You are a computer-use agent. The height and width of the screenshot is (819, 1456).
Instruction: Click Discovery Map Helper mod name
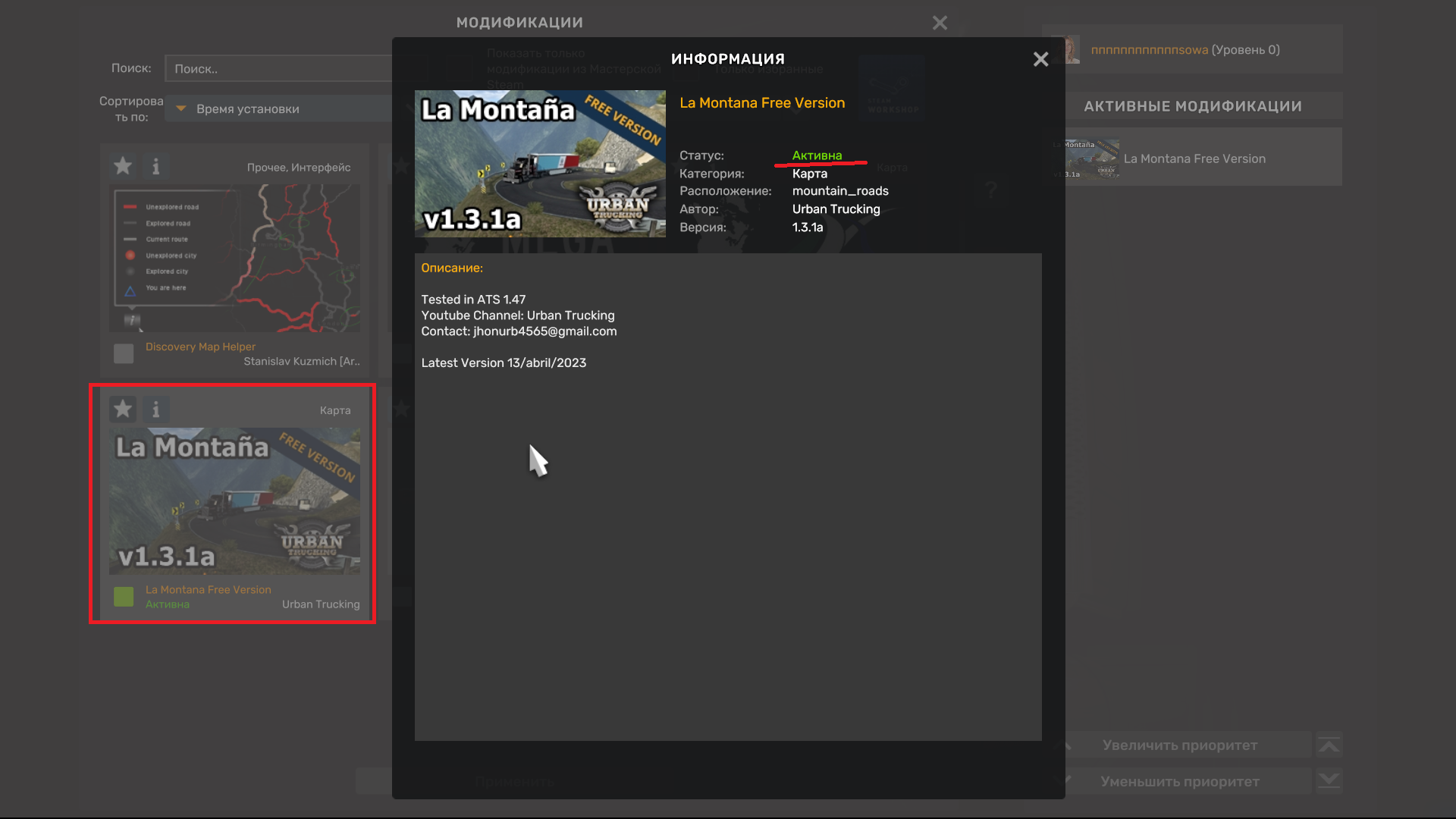coord(200,347)
